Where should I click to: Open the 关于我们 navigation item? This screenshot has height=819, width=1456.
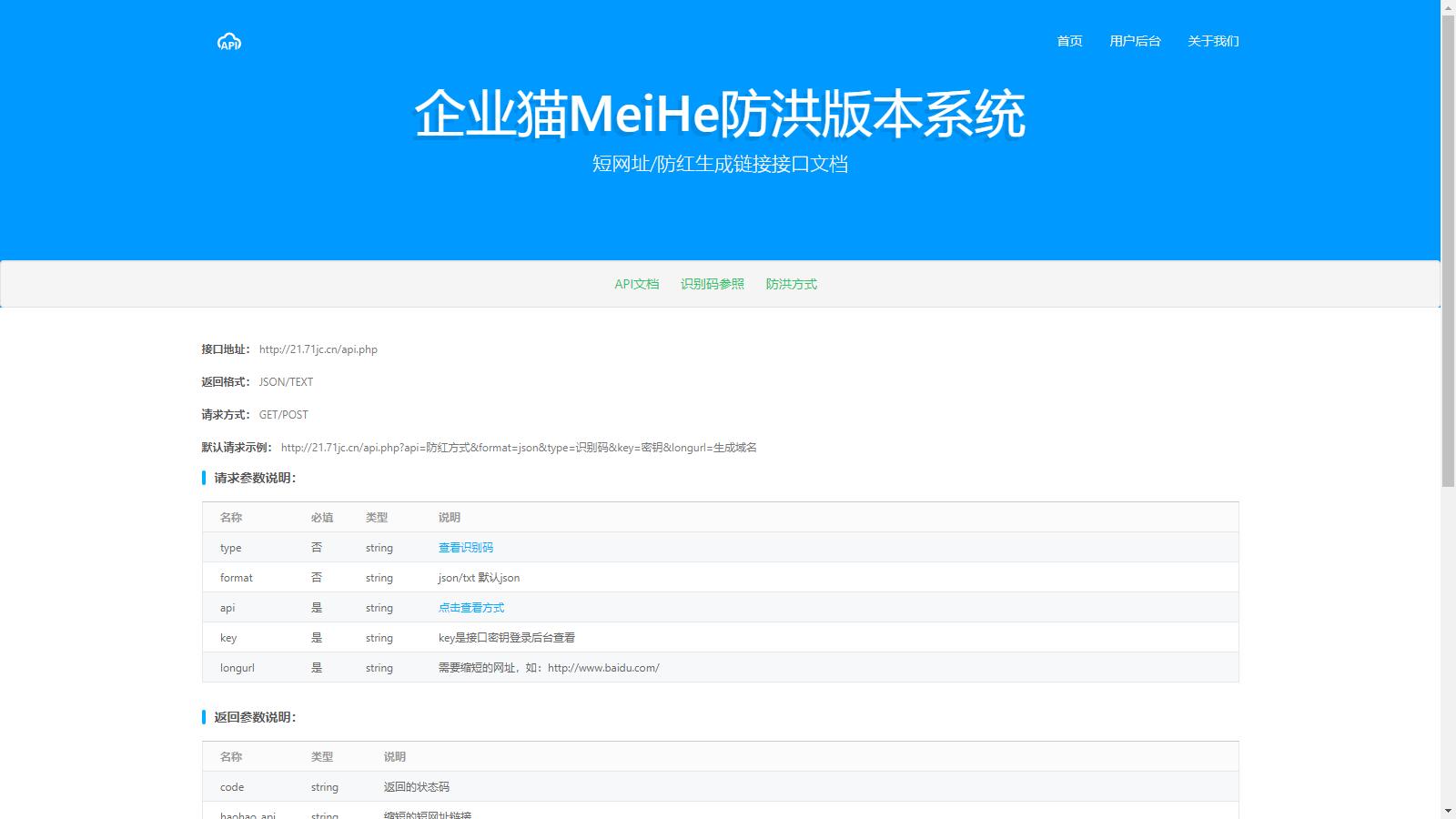(1212, 40)
